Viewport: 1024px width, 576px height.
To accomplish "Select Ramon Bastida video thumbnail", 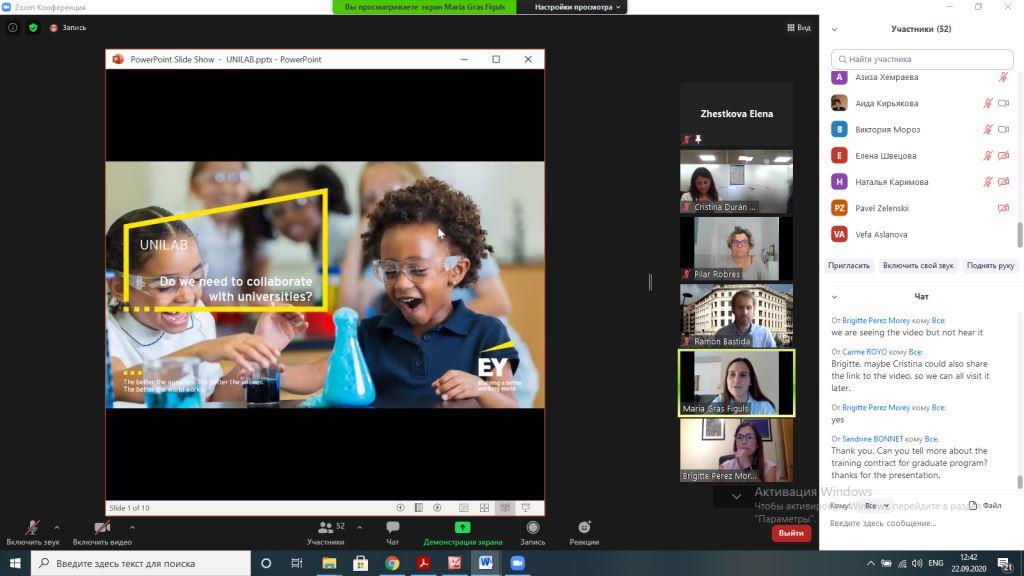I will (737, 316).
